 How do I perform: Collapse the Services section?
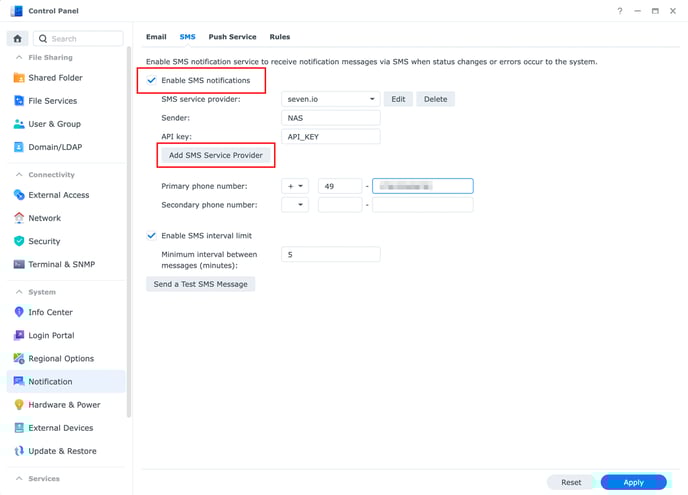(19, 478)
